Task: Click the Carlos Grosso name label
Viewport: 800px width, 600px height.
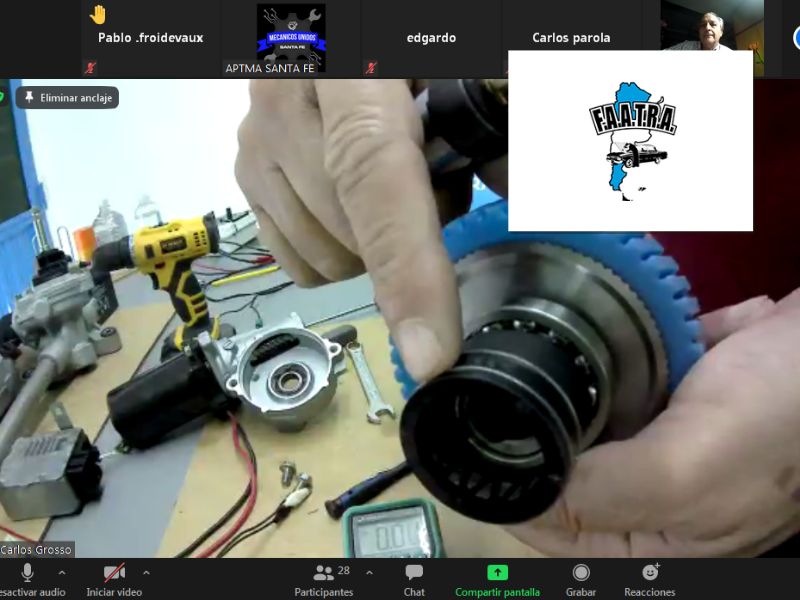Action: (37, 550)
